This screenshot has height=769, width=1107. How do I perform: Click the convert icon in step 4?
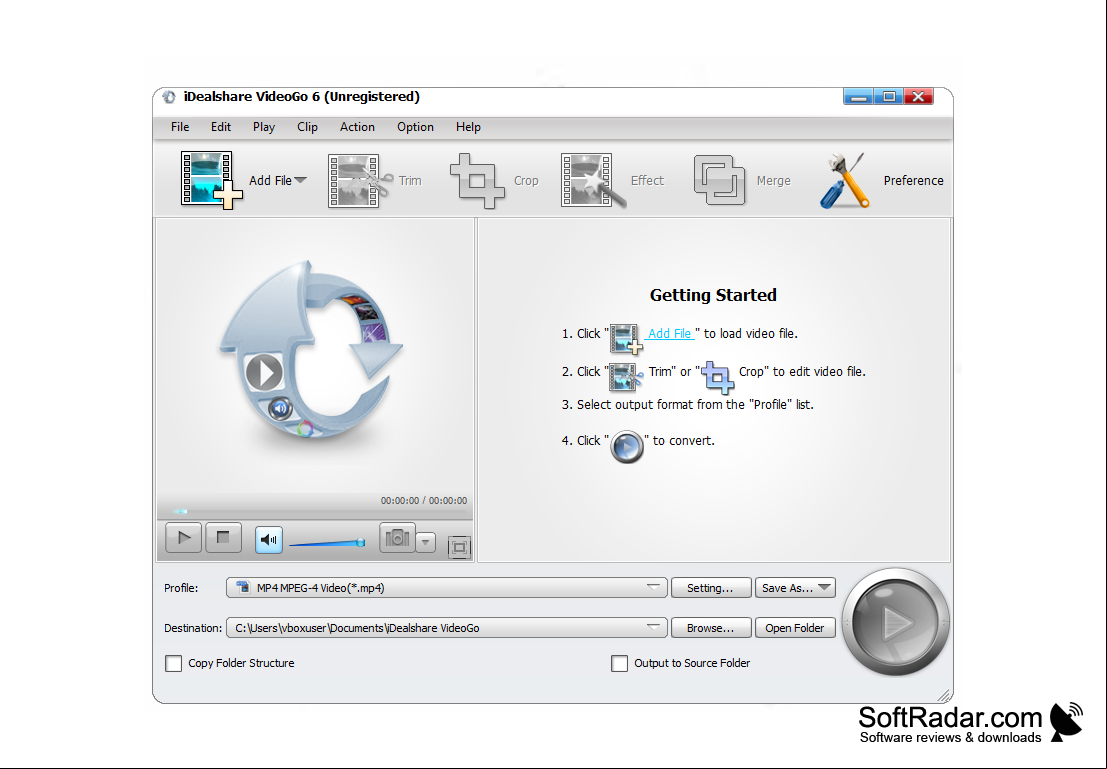coord(627,447)
